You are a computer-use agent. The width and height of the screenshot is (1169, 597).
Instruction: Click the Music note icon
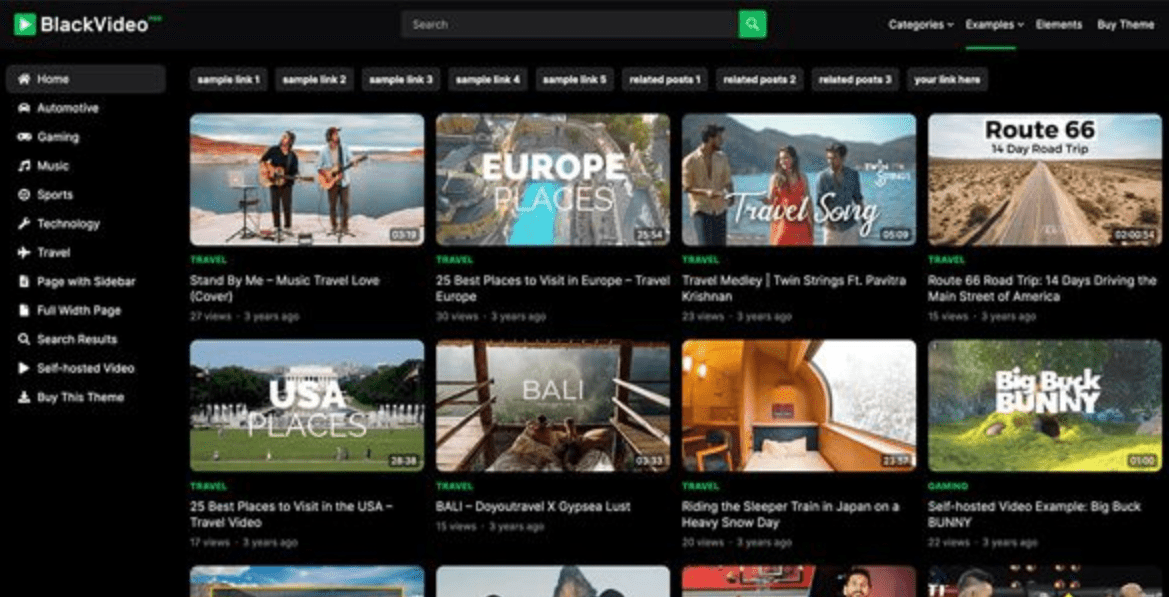point(24,166)
